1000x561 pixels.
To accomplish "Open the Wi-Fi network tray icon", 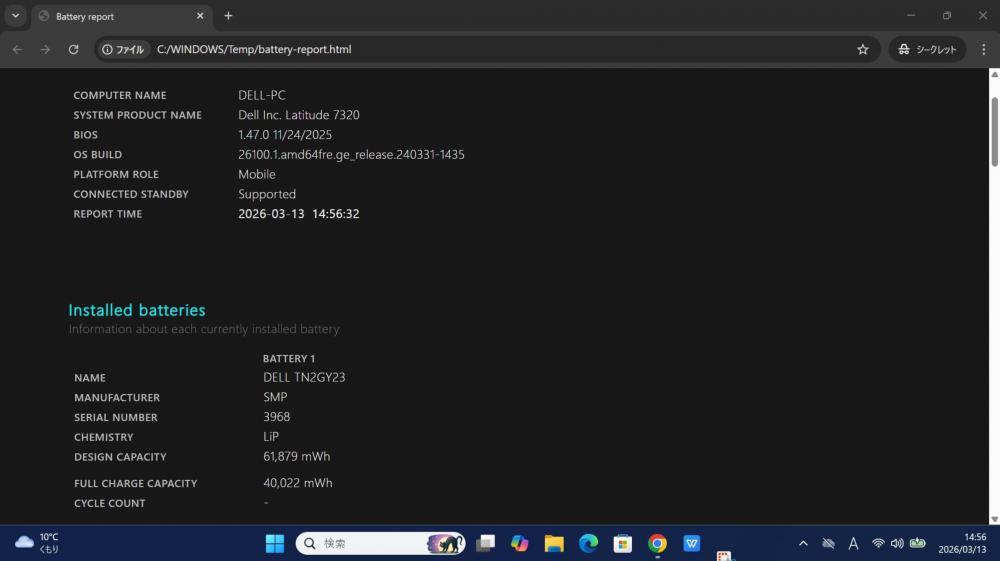I will tap(878, 543).
